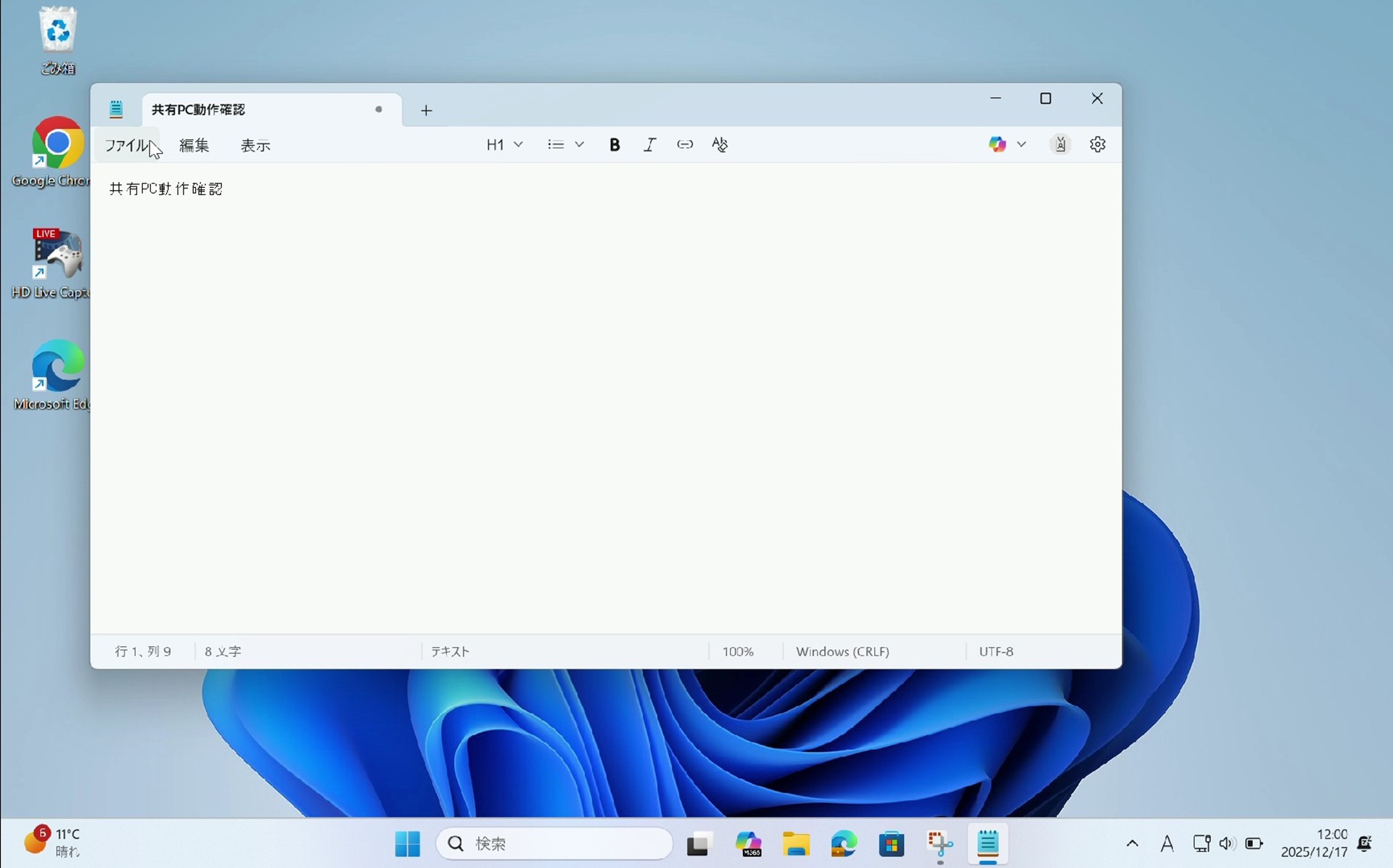The image size is (1393, 868).
Task: Open the 表示 menu
Action: click(255, 145)
